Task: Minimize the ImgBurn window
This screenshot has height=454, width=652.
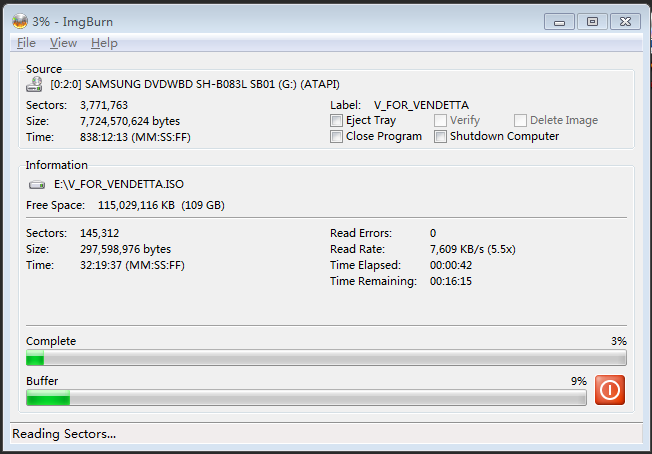Action: (x=559, y=22)
